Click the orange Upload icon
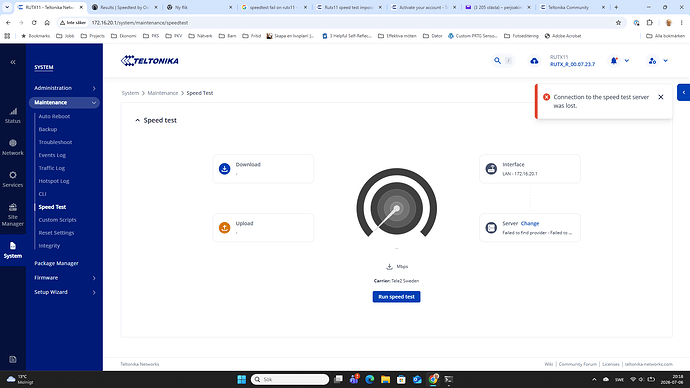 coord(224,227)
